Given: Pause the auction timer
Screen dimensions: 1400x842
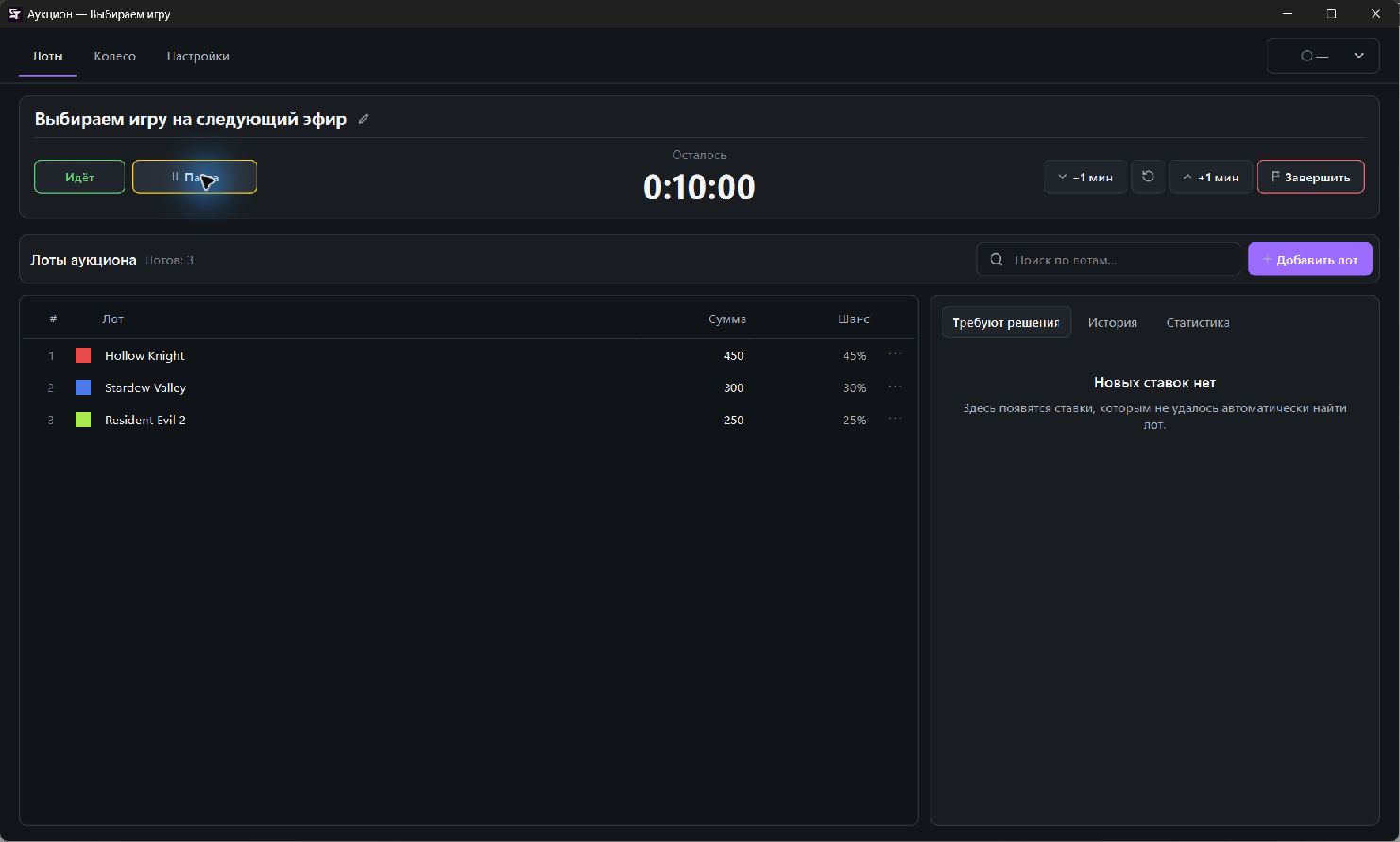Looking at the screenshot, I should (195, 177).
